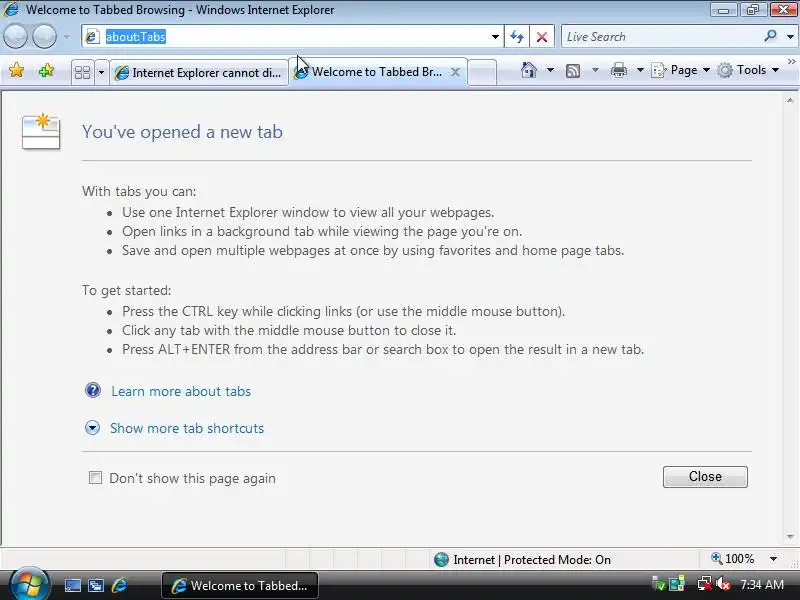Open the Windows Start menu
Image resolution: width=800 pixels, height=600 pixels.
pos(29,585)
